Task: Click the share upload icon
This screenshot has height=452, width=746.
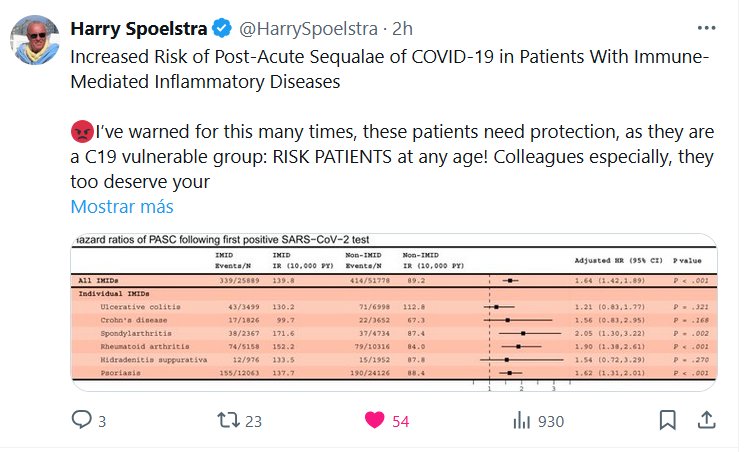Action: (706, 421)
